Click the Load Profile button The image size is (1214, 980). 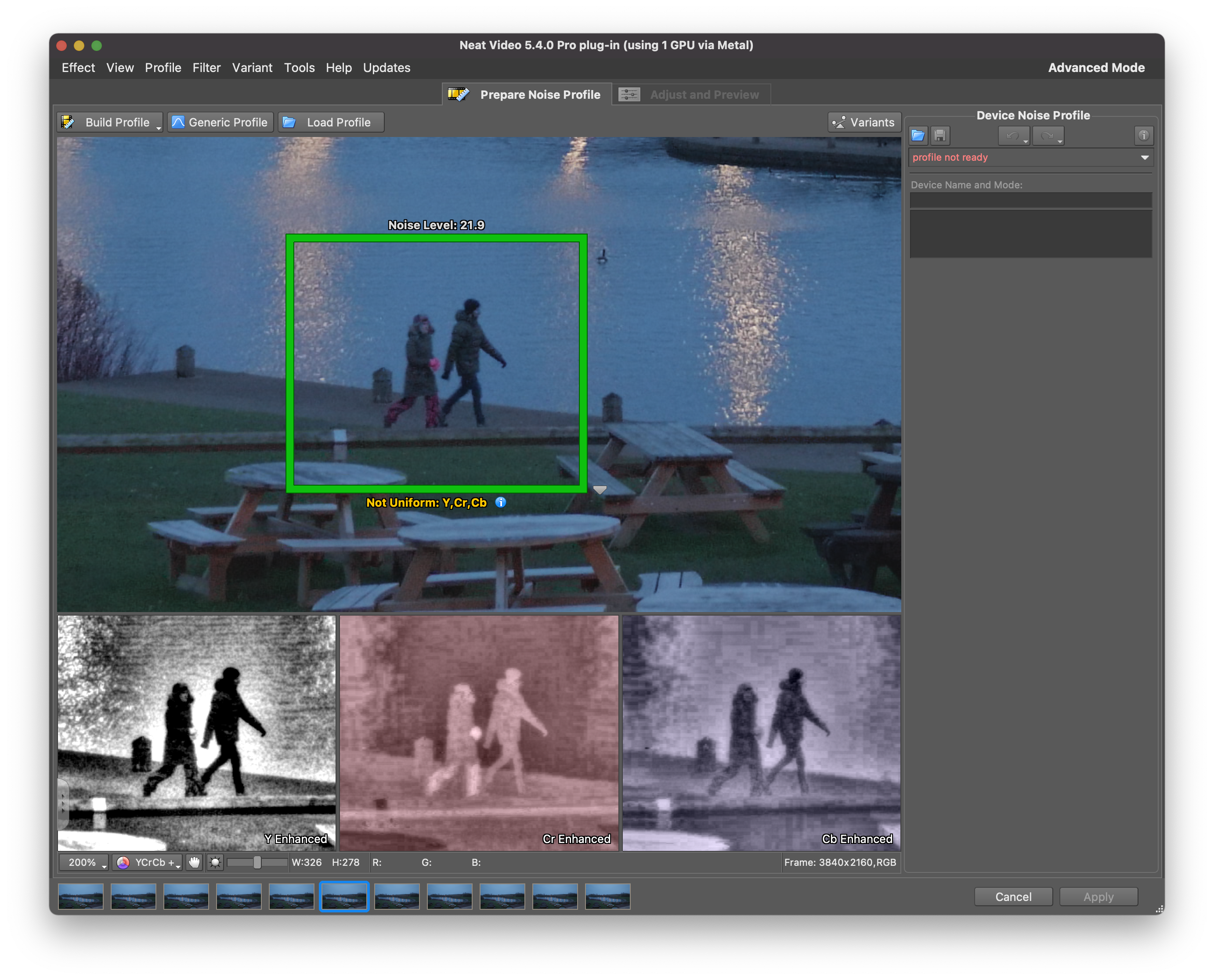coord(331,122)
